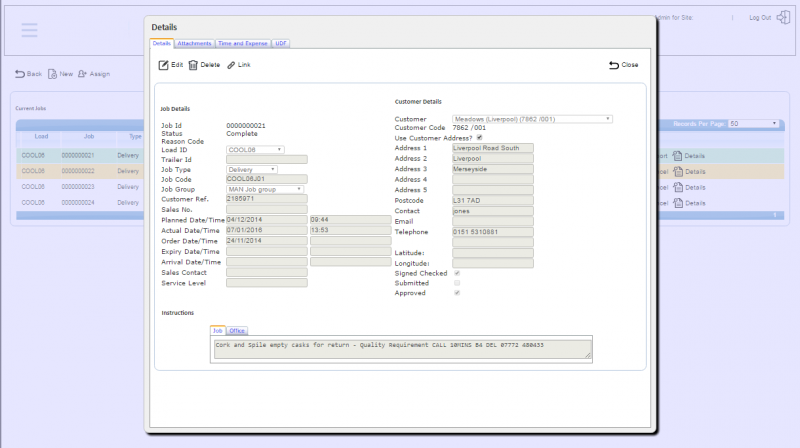Click the Link chain icon
This screenshot has width=800, height=448.
click(231, 65)
